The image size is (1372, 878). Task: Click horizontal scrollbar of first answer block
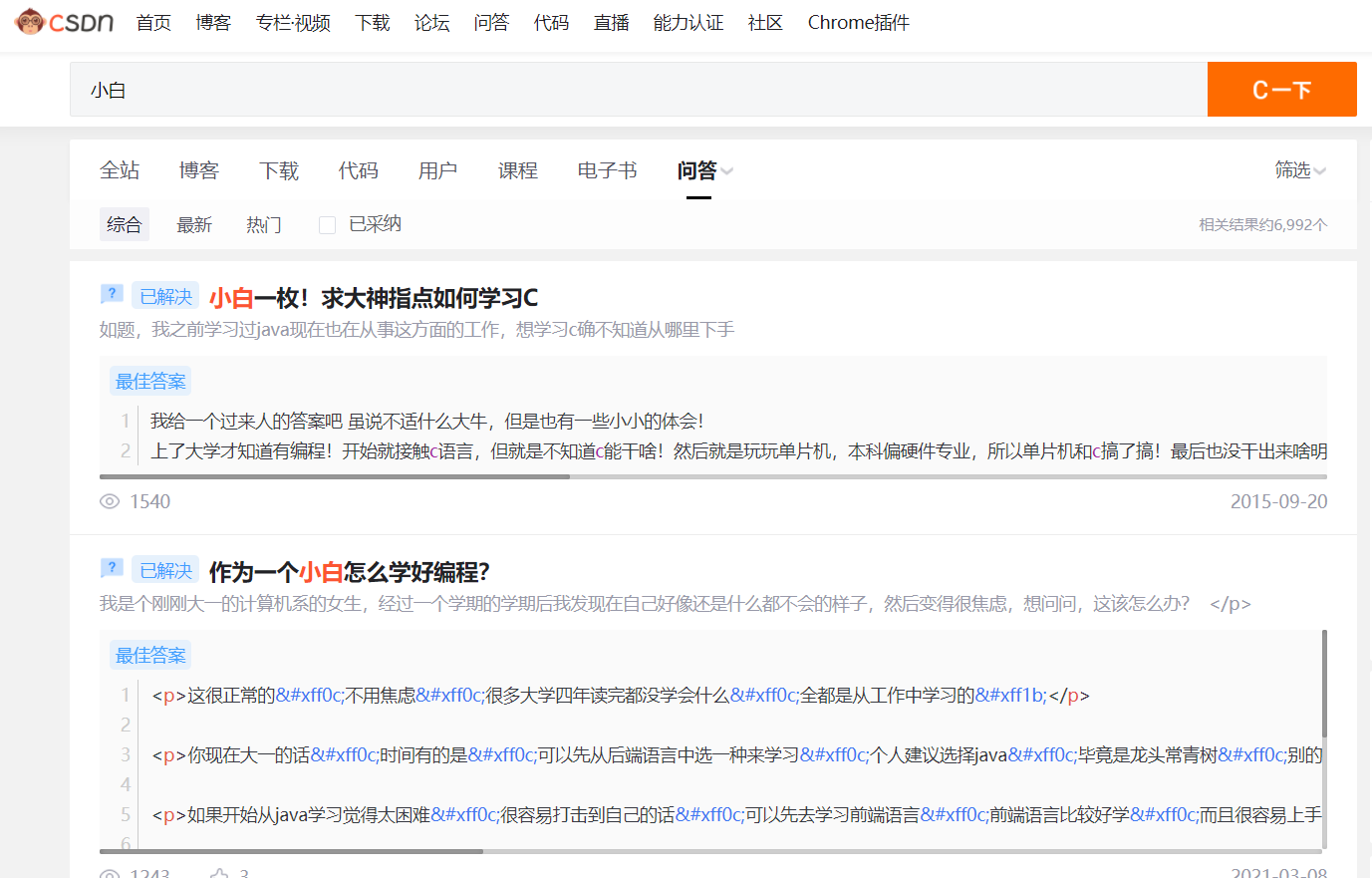335,476
